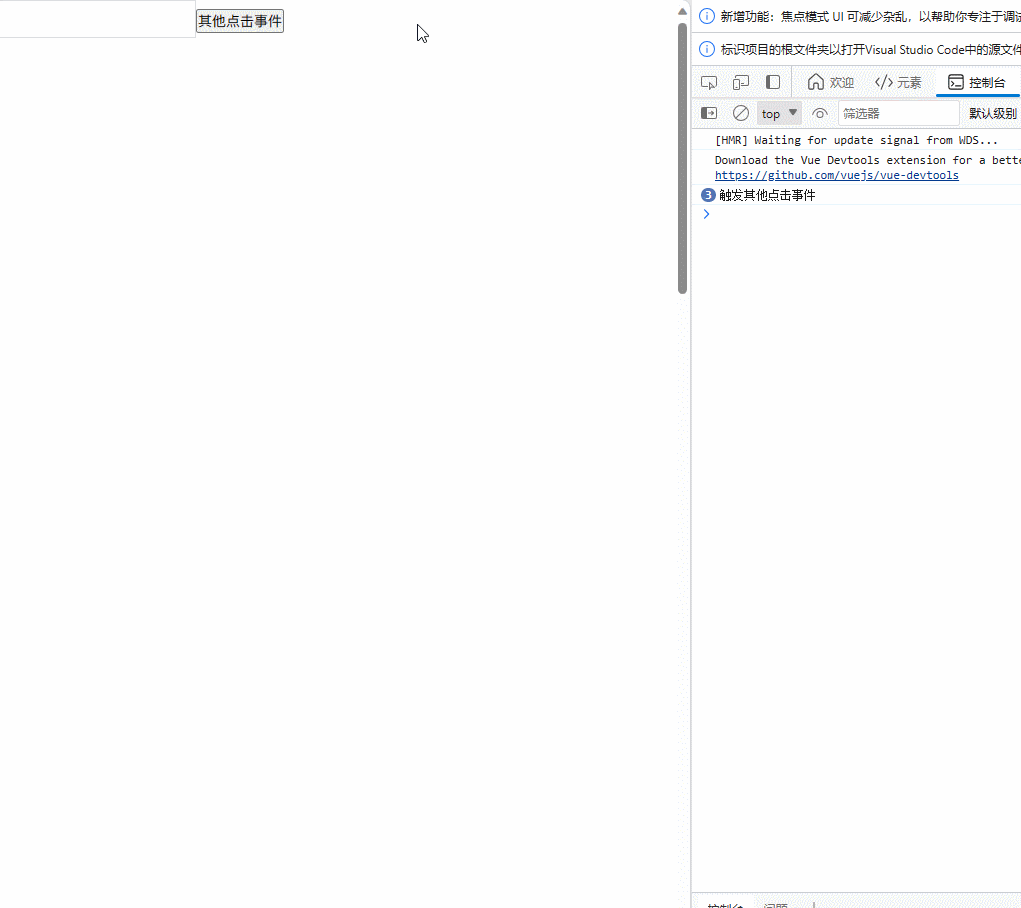
Task: Click the Download the Vue Devtools message
Action: (867, 160)
